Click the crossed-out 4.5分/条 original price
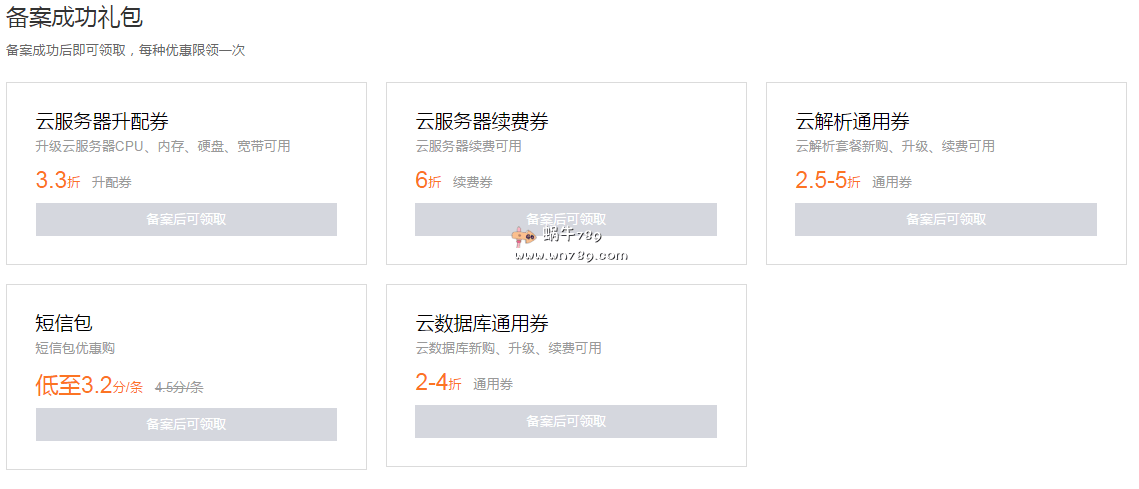 [x=179, y=388]
